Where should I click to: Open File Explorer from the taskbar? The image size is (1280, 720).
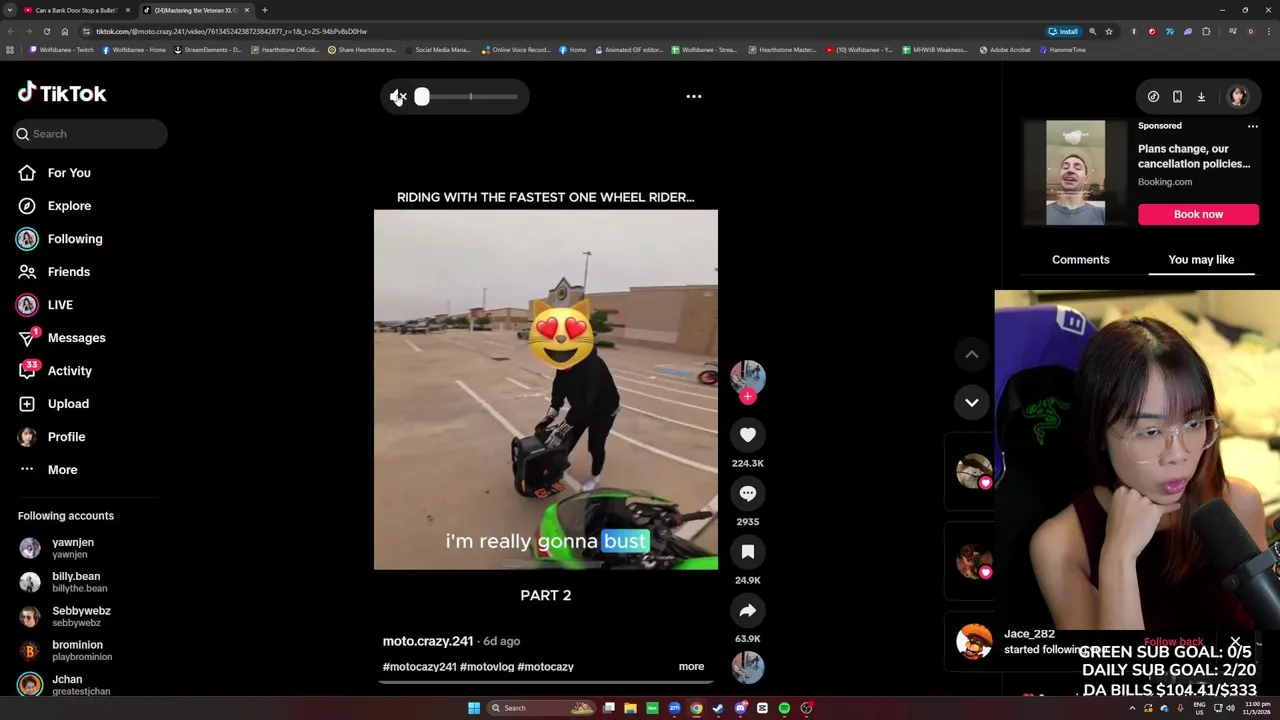(x=630, y=708)
